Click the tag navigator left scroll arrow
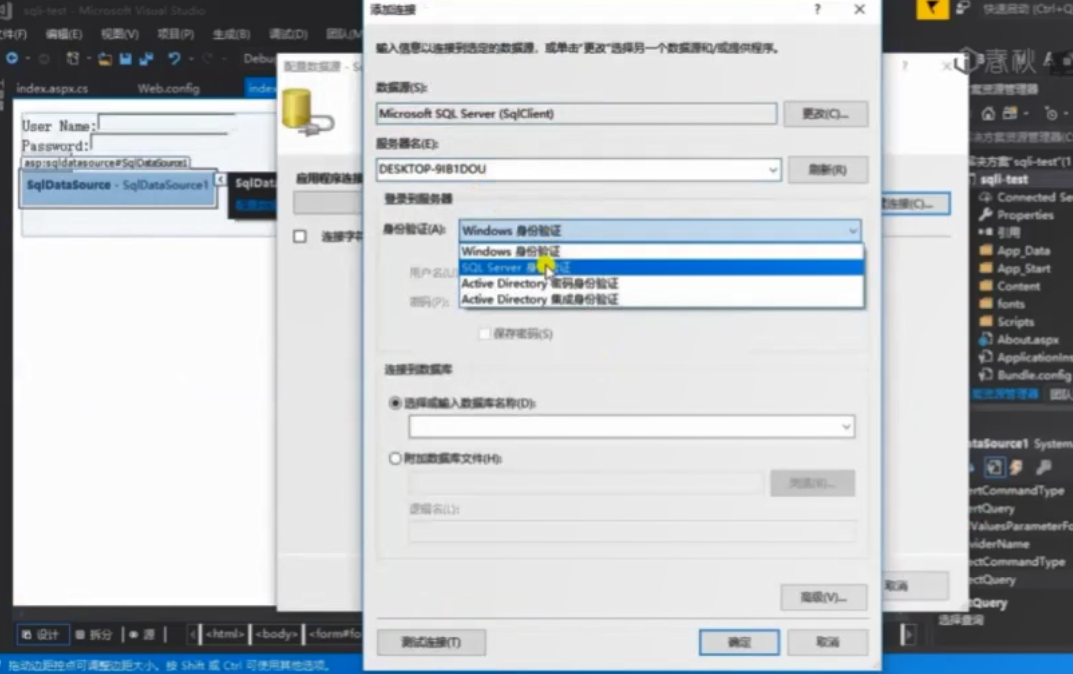1073x674 pixels. click(192, 634)
